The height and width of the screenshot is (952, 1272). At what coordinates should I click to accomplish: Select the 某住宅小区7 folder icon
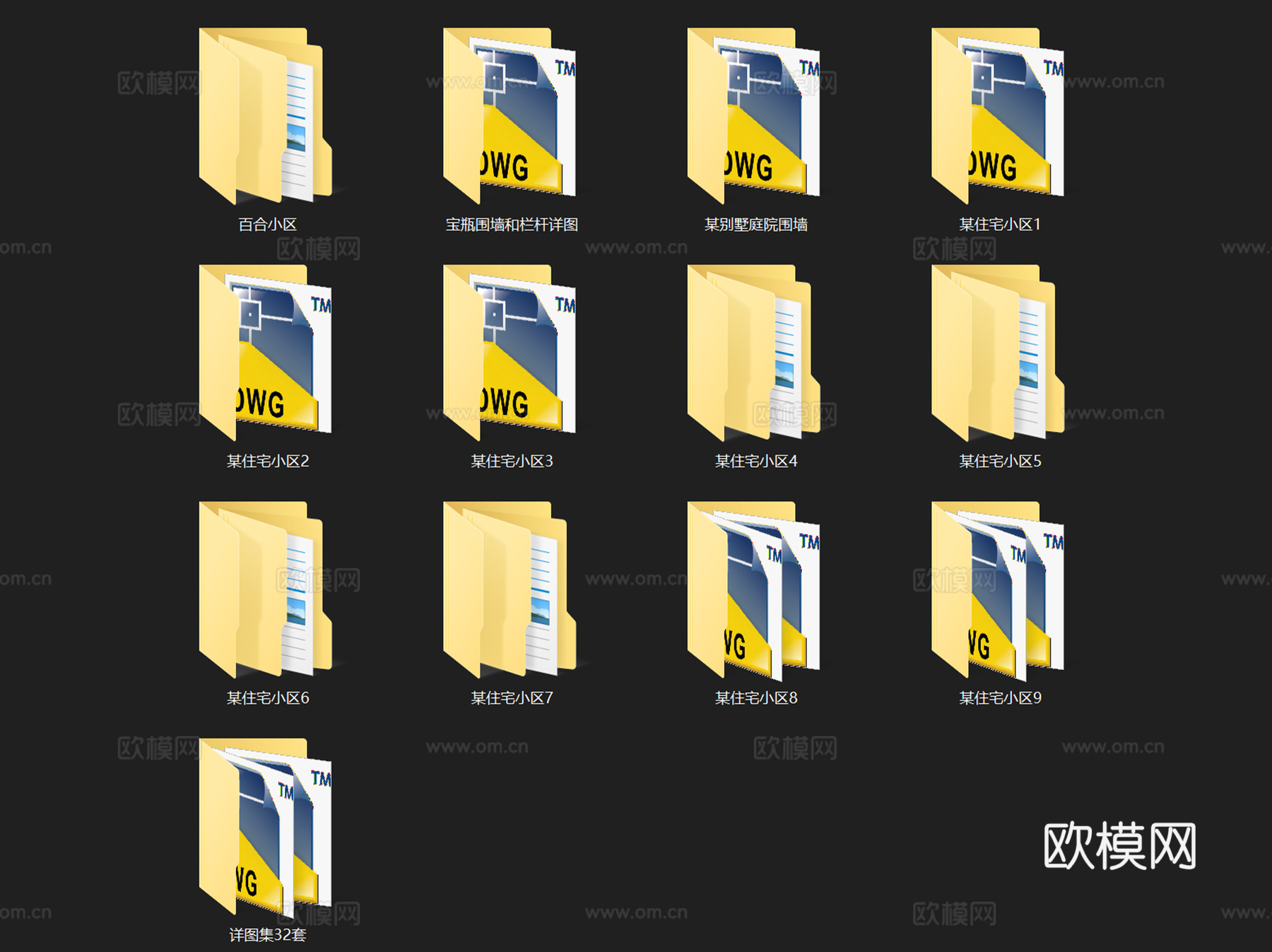pos(510,589)
